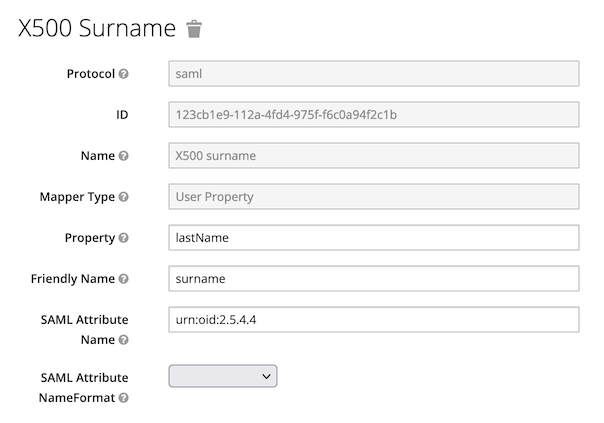Show help for SAML Attribute NameFormat
604x423 pixels.
pos(123,398)
